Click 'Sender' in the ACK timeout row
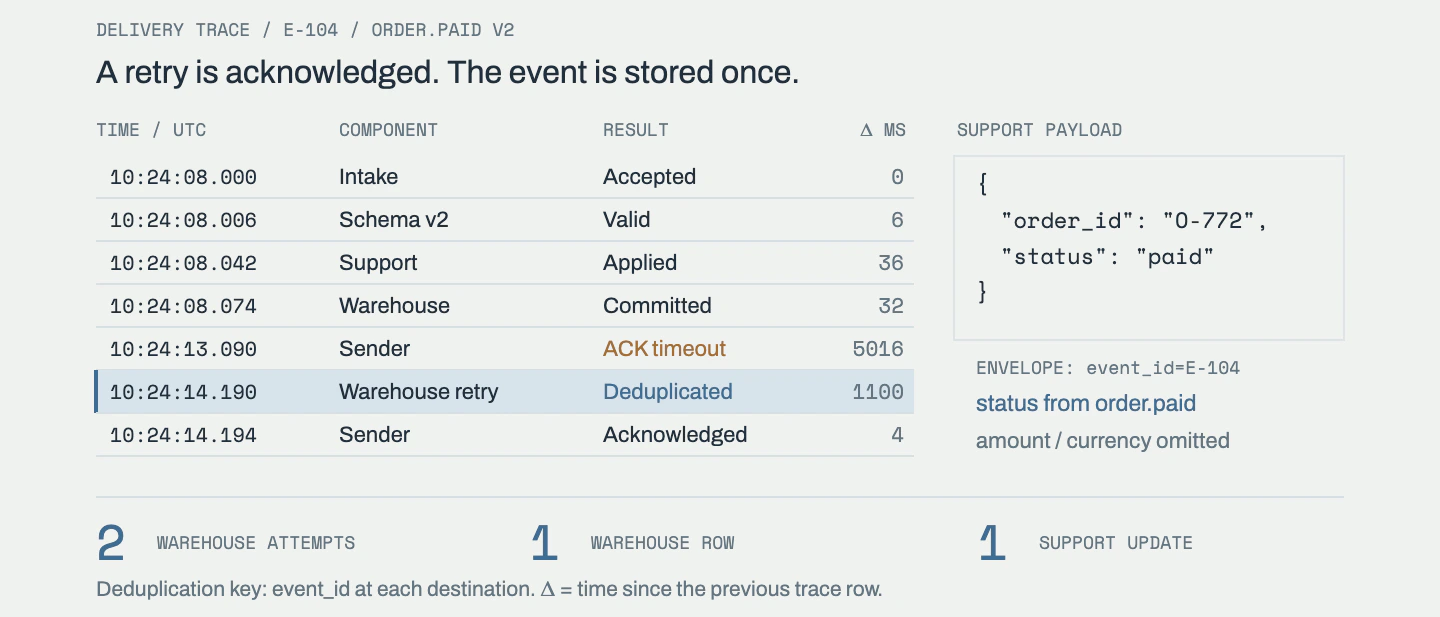This screenshot has width=1440, height=617. 374,349
